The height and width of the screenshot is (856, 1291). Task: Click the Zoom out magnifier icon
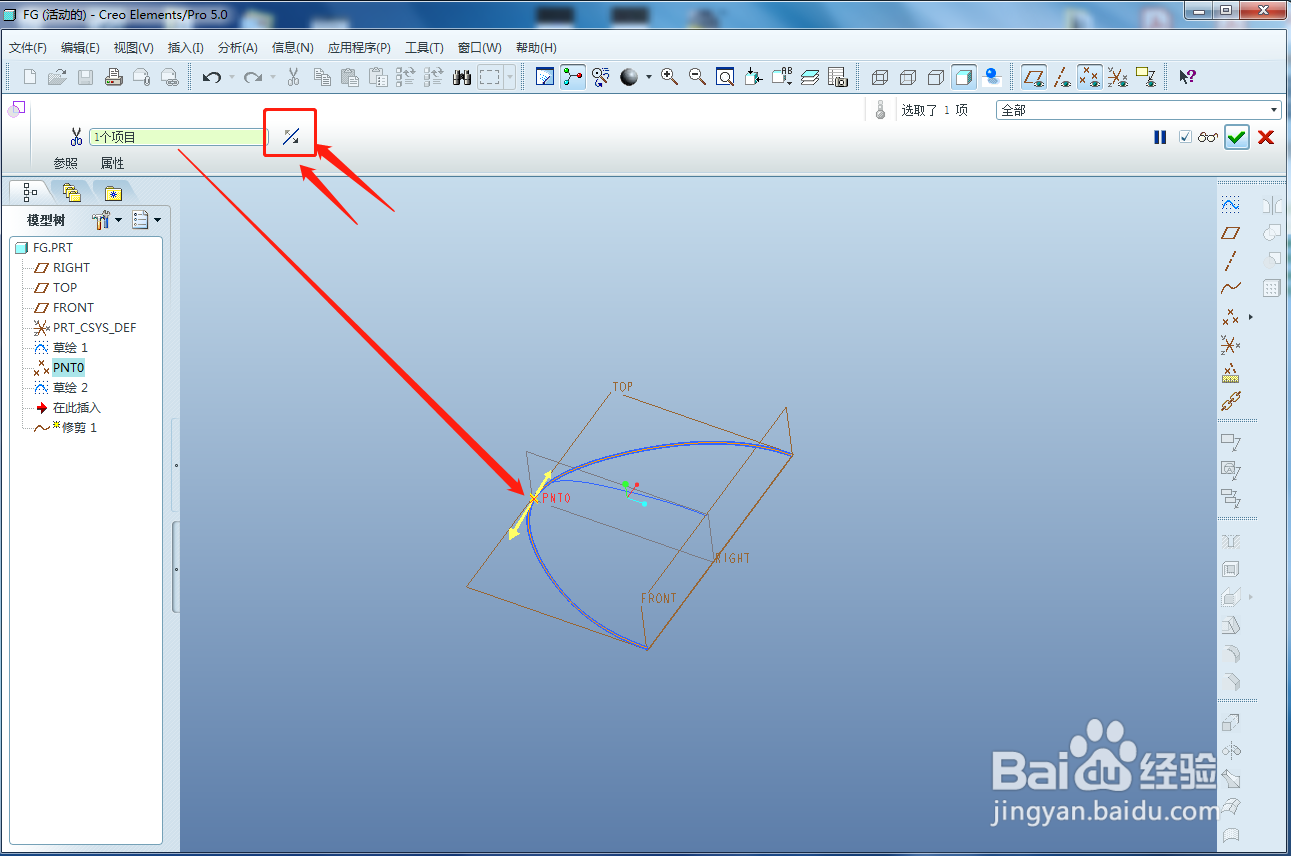pos(698,77)
